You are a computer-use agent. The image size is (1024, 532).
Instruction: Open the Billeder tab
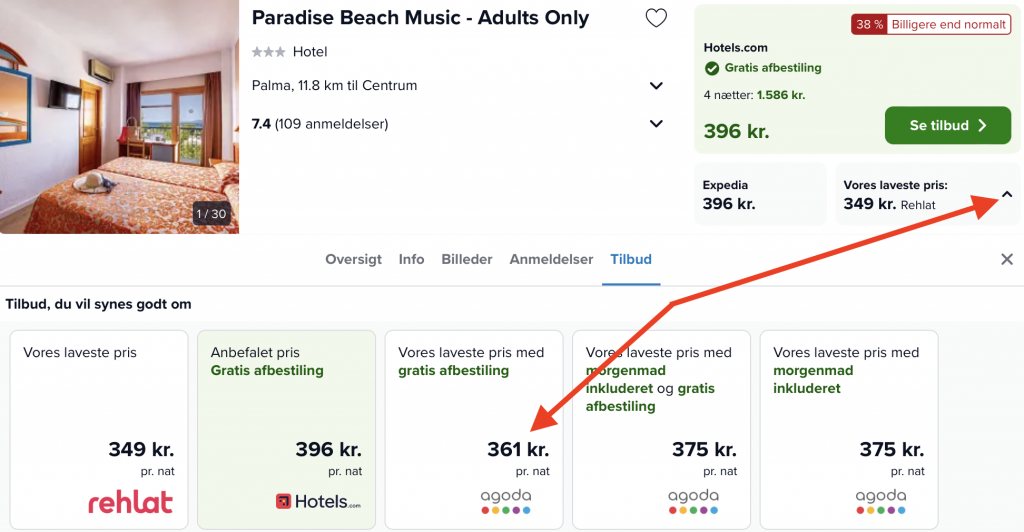point(466,259)
